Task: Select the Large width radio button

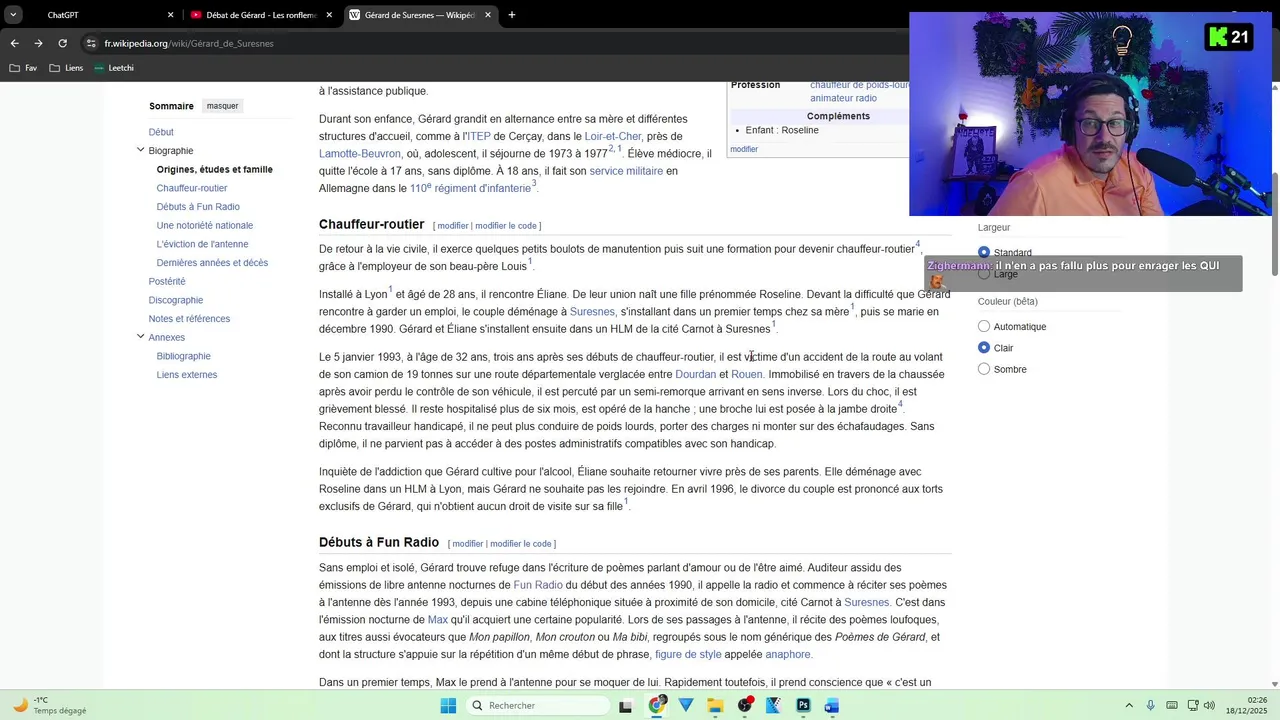Action: (984, 274)
